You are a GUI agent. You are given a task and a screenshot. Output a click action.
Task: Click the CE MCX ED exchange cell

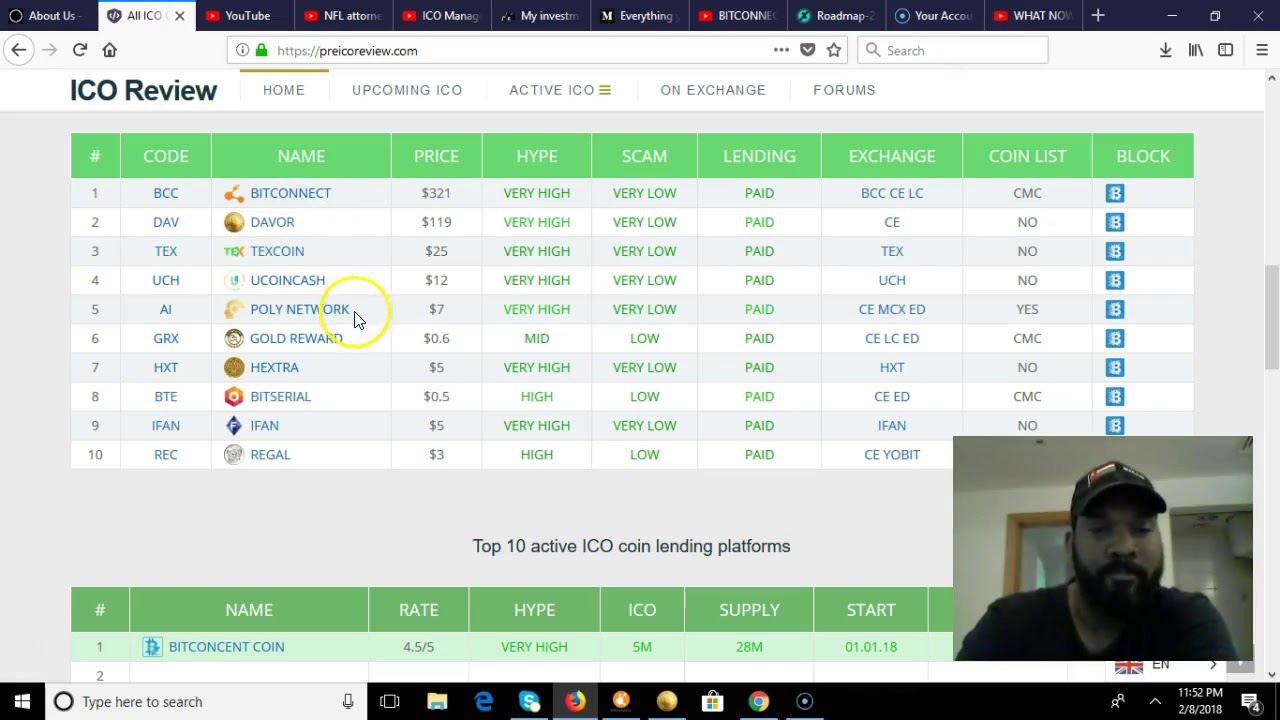pyautogui.click(x=892, y=309)
